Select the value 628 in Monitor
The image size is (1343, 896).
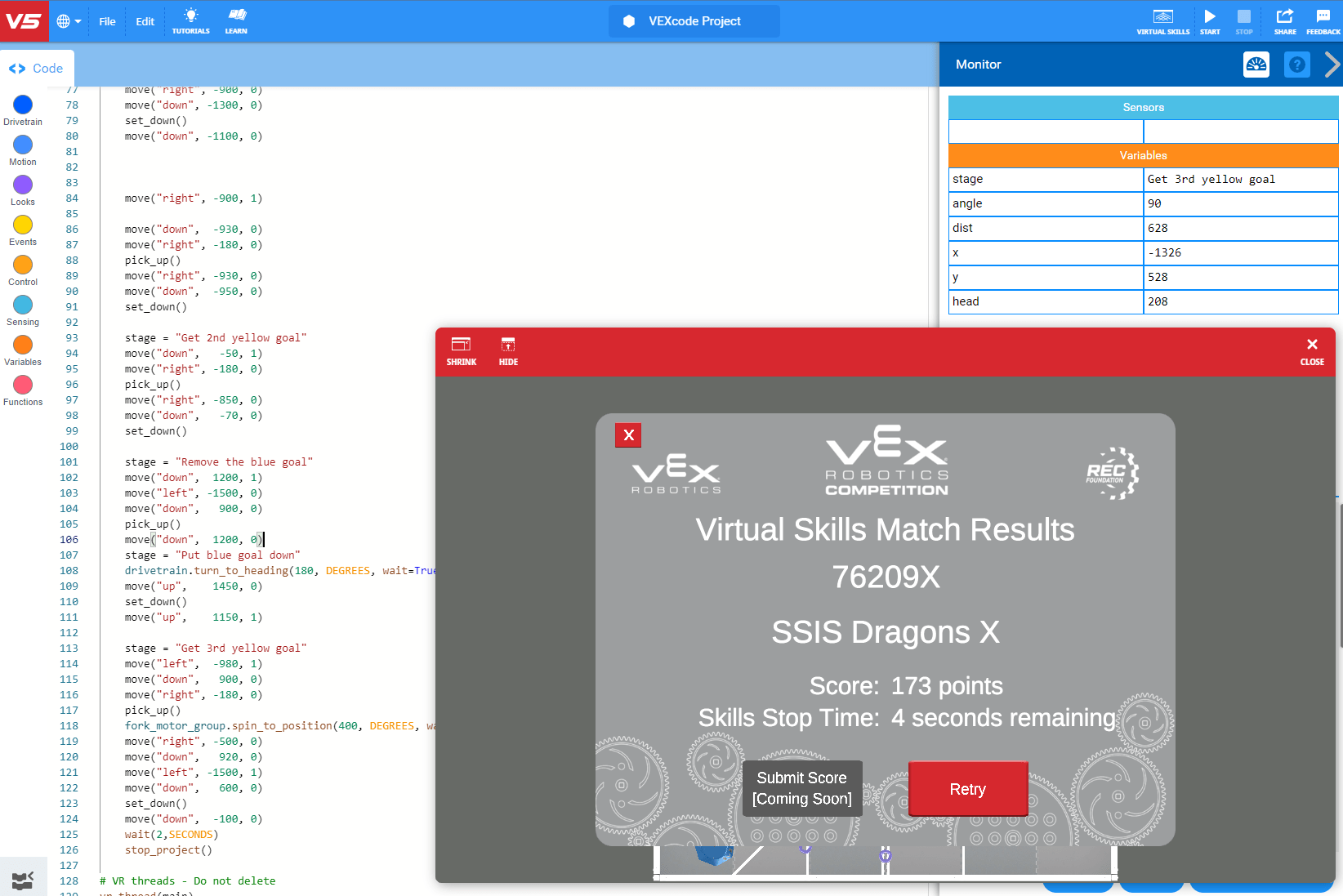pyautogui.click(x=1240, y=228)
